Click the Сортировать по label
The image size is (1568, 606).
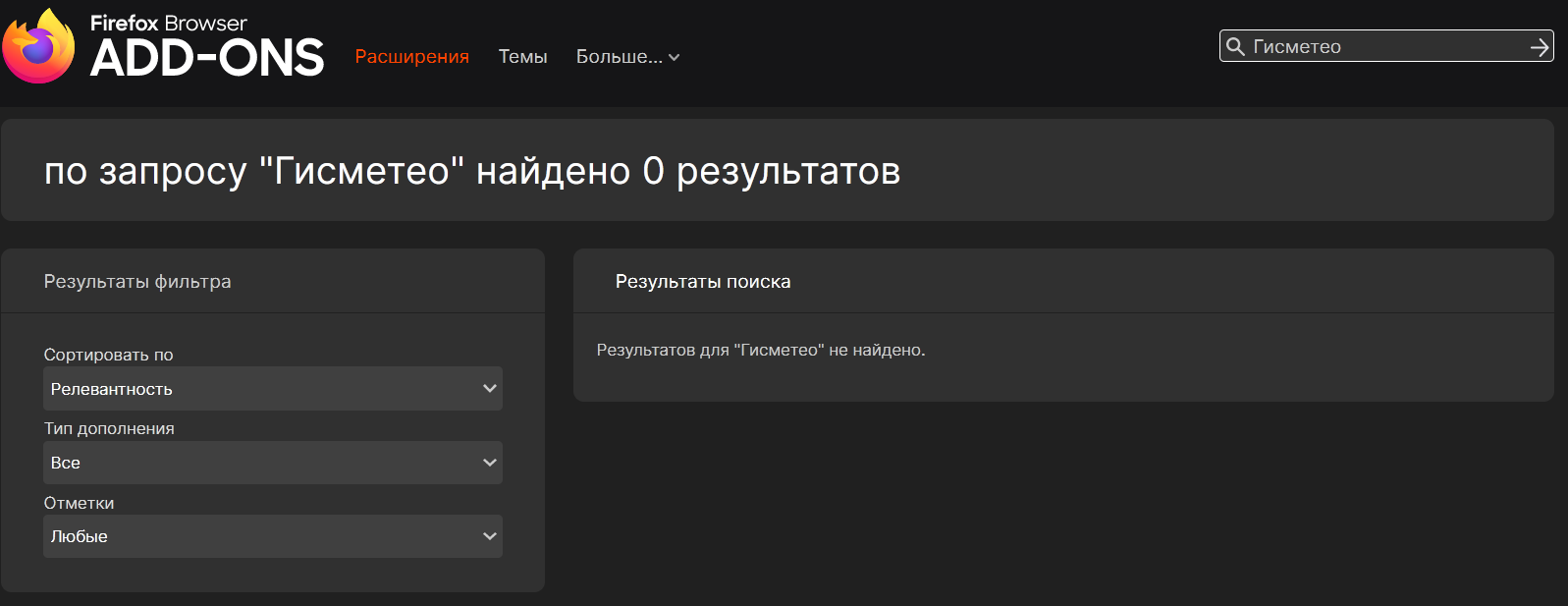(x=108, y=355)
